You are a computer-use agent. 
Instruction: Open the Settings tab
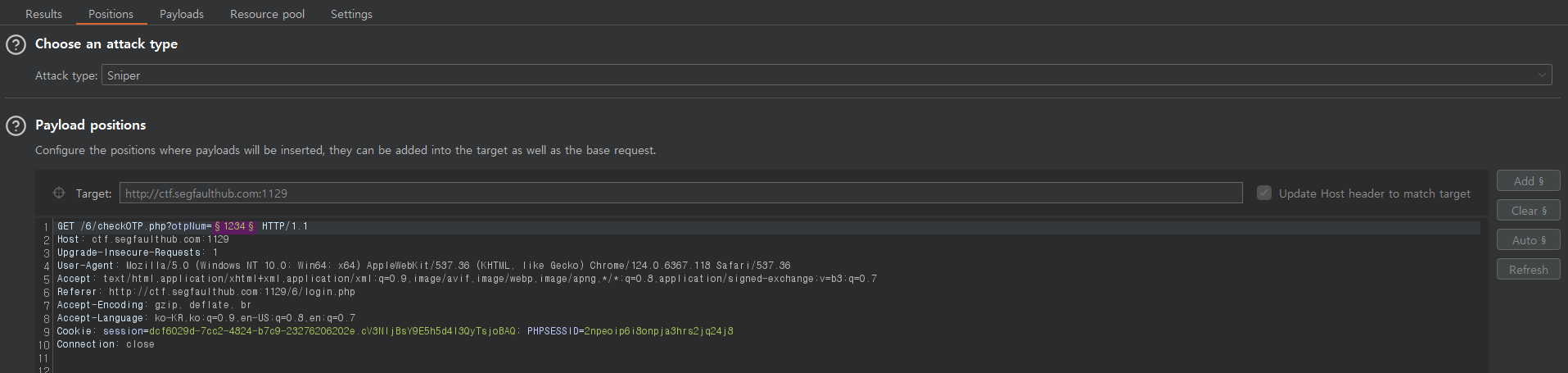pos(351,14)
